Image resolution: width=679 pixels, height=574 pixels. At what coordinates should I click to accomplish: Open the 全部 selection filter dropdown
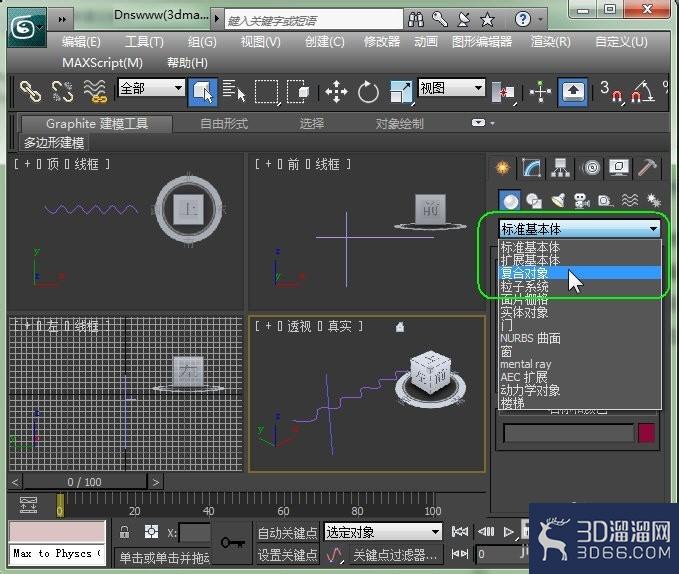(151, 88)
